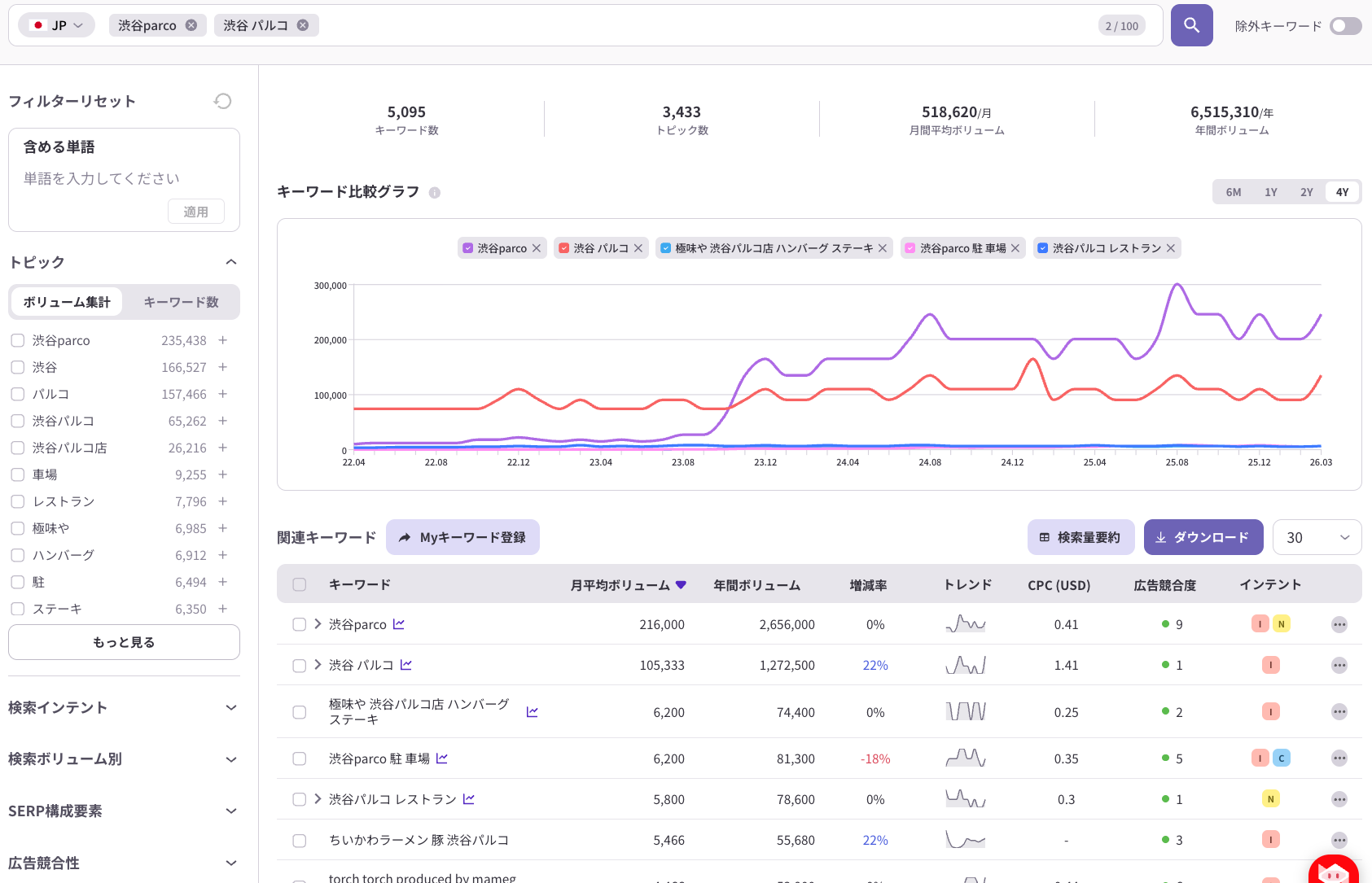Open the 30 rows-per-page dropdown

[1317, 537]
